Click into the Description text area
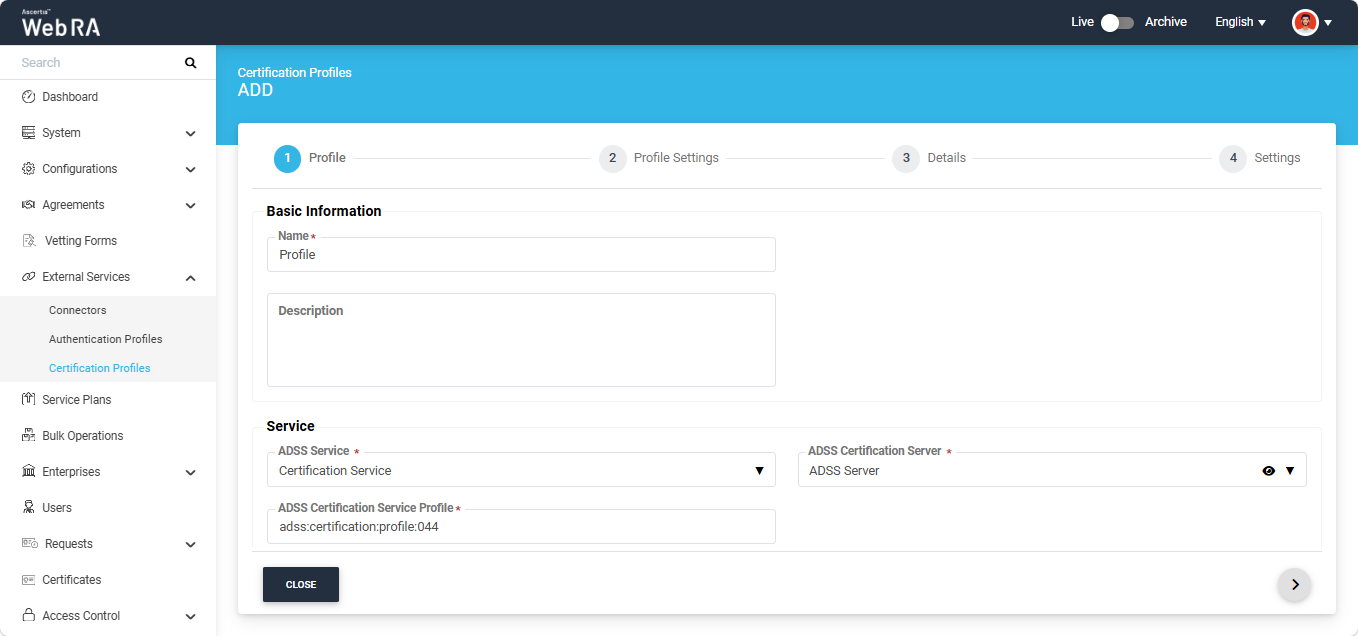Viewport: 1358px width, 636px height. pyautogui.click(x=521, y=340)
